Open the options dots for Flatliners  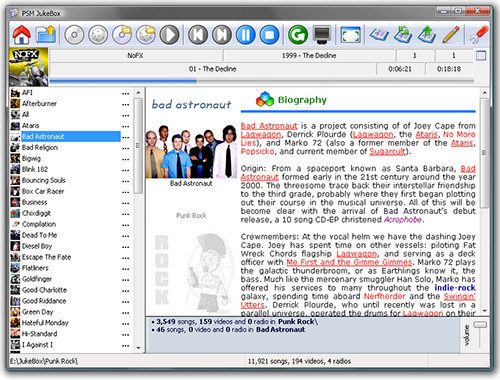point(125,269)
